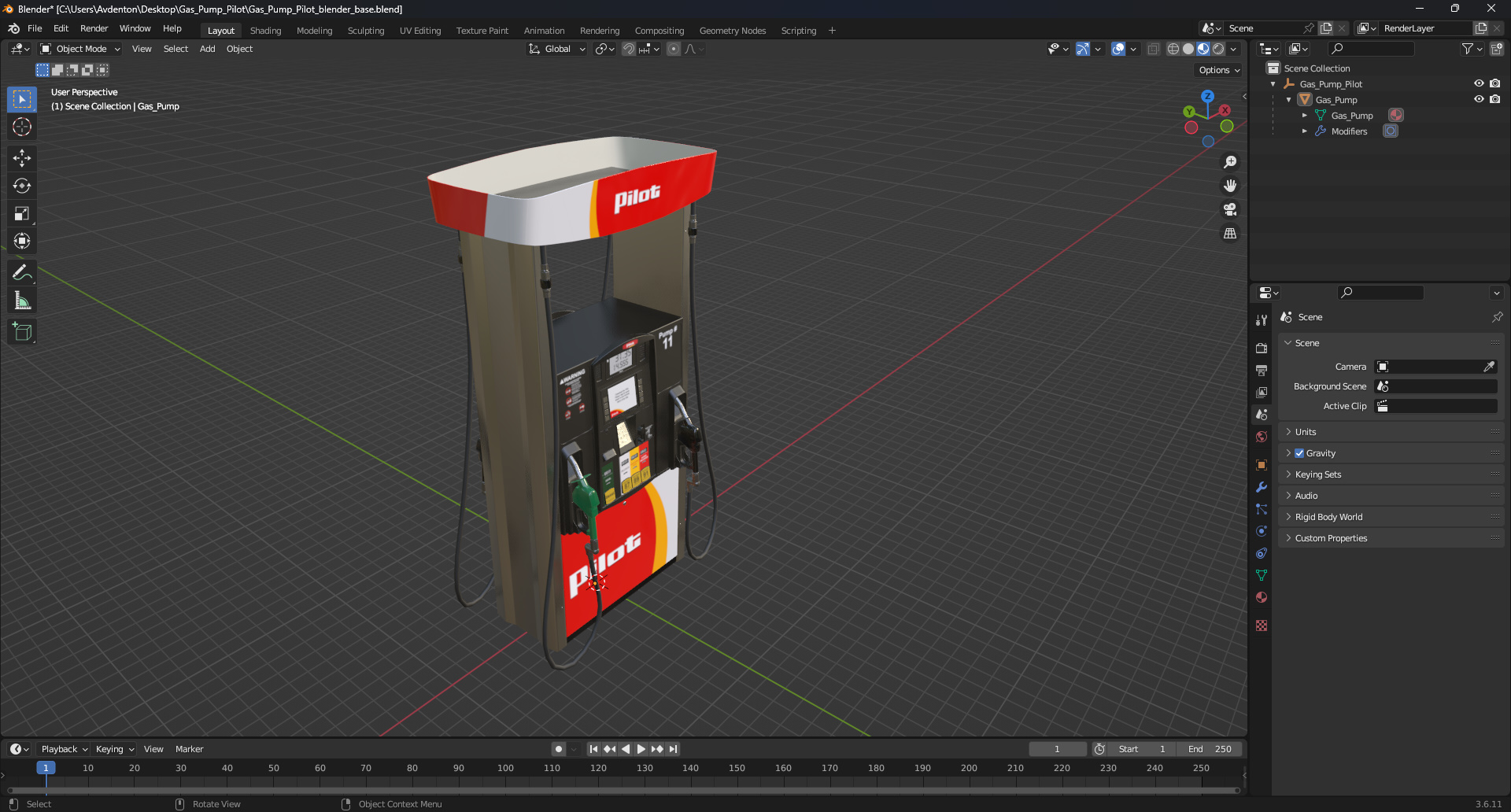Open the Object properties tab
1511x812 pixels.
pos(1262,465)
